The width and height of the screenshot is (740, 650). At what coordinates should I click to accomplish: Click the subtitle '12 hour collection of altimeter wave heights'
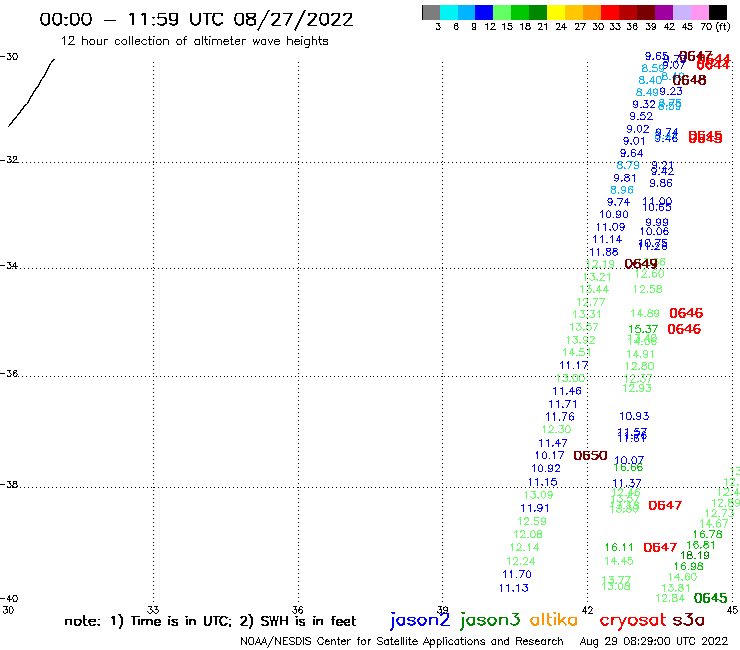(194, 41)
